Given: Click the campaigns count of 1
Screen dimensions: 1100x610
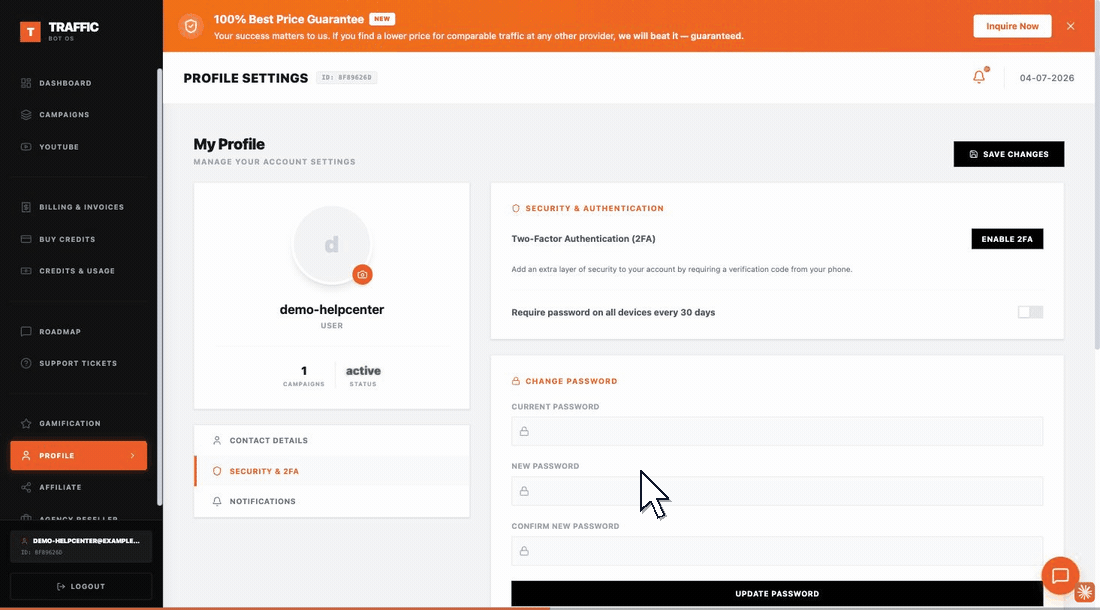Looking at the screenshot, I should (304, 371).
